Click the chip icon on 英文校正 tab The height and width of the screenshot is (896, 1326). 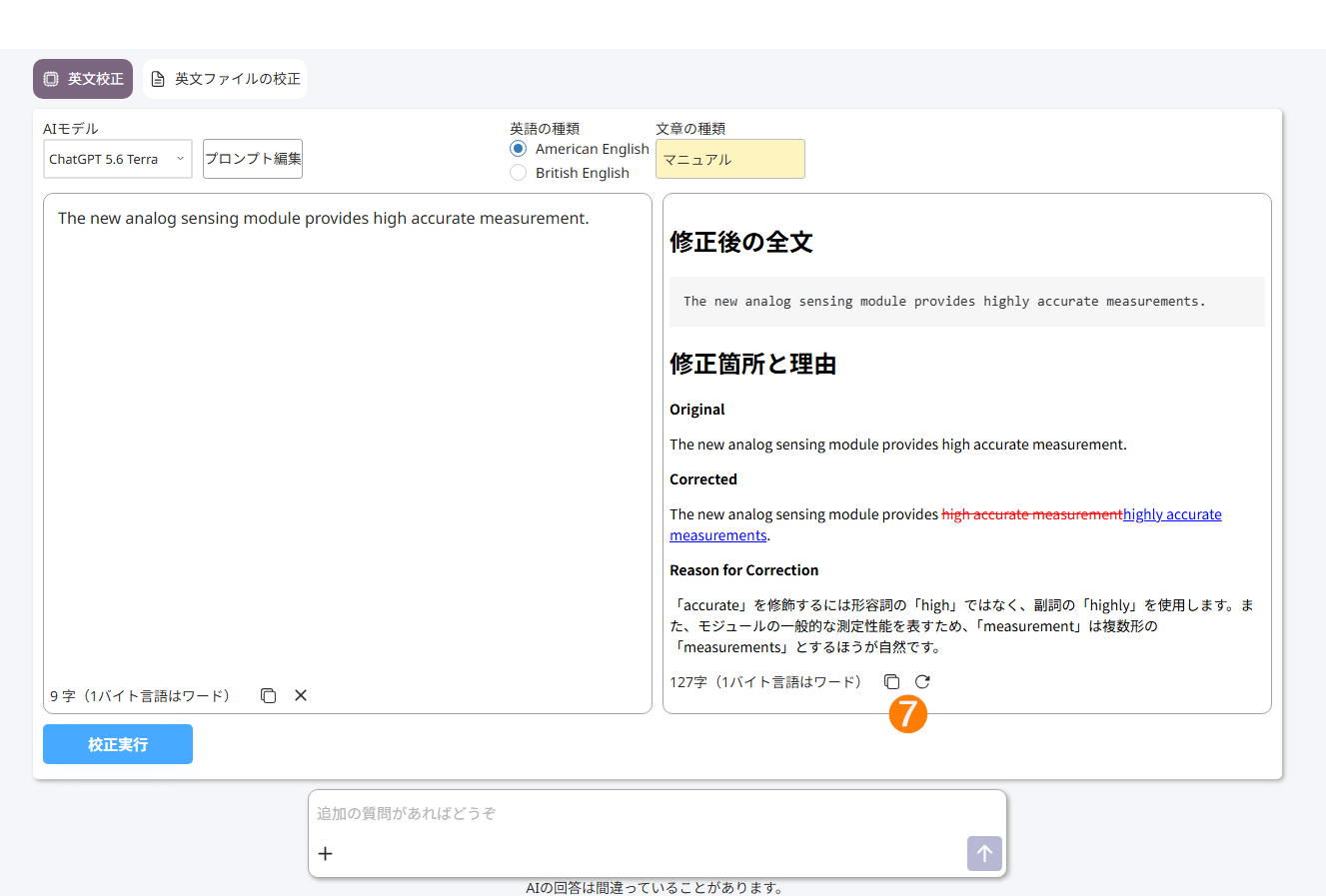click(51, 79)
